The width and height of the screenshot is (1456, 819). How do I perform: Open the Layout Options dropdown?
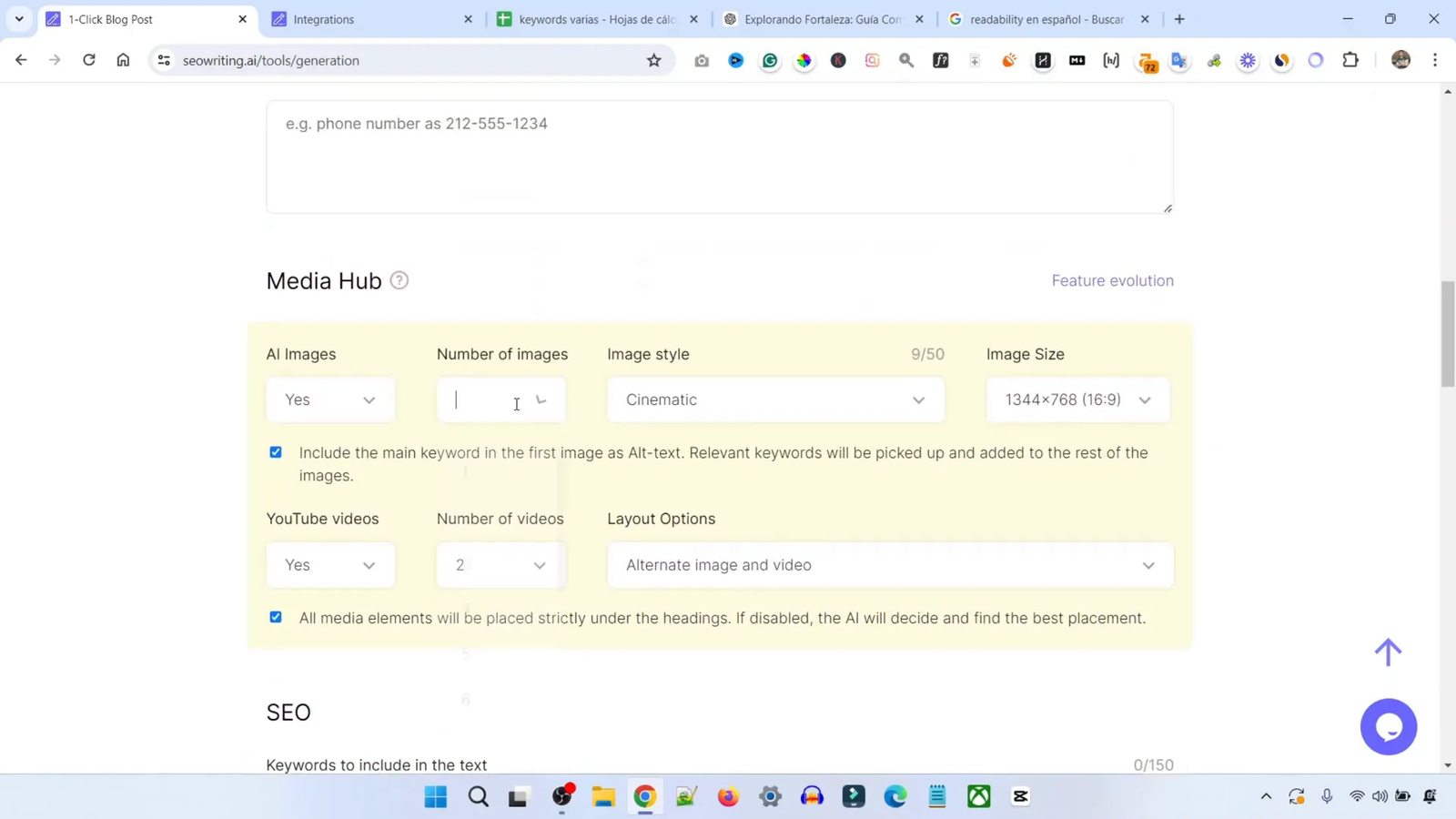889,564
